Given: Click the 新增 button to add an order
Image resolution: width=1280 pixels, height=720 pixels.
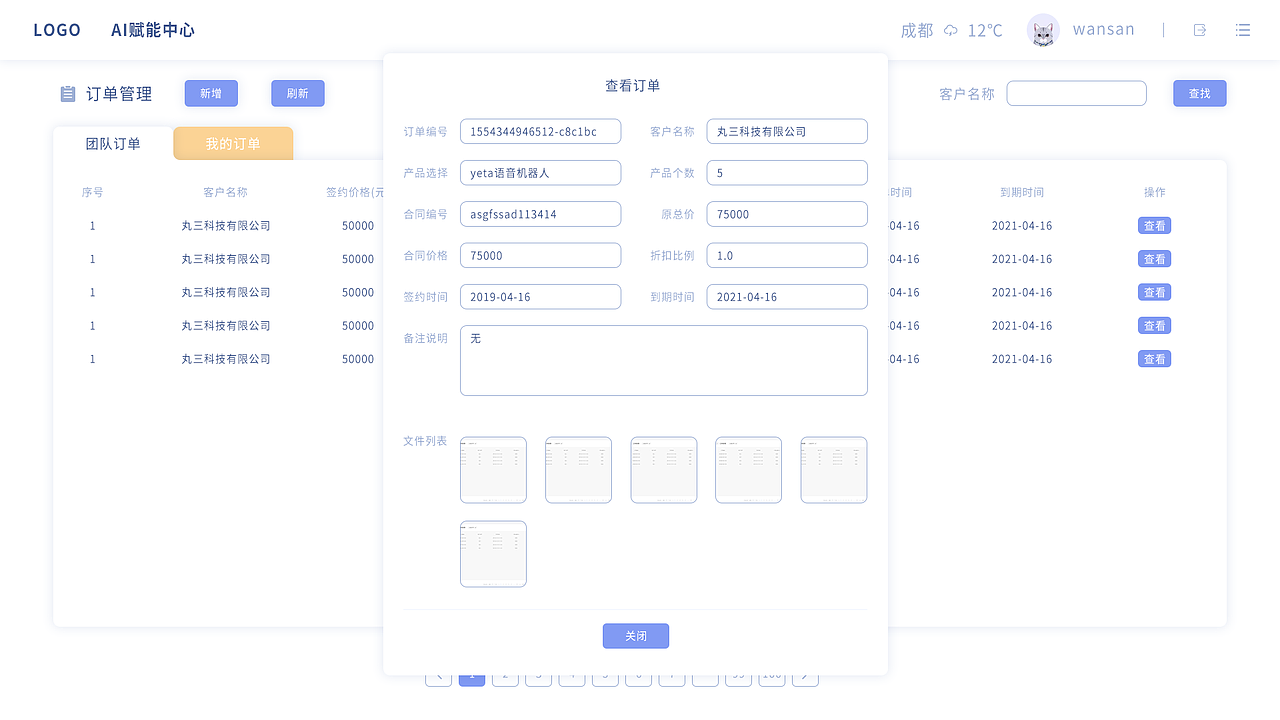Looking at the screenshot, I should pos(211,93).
